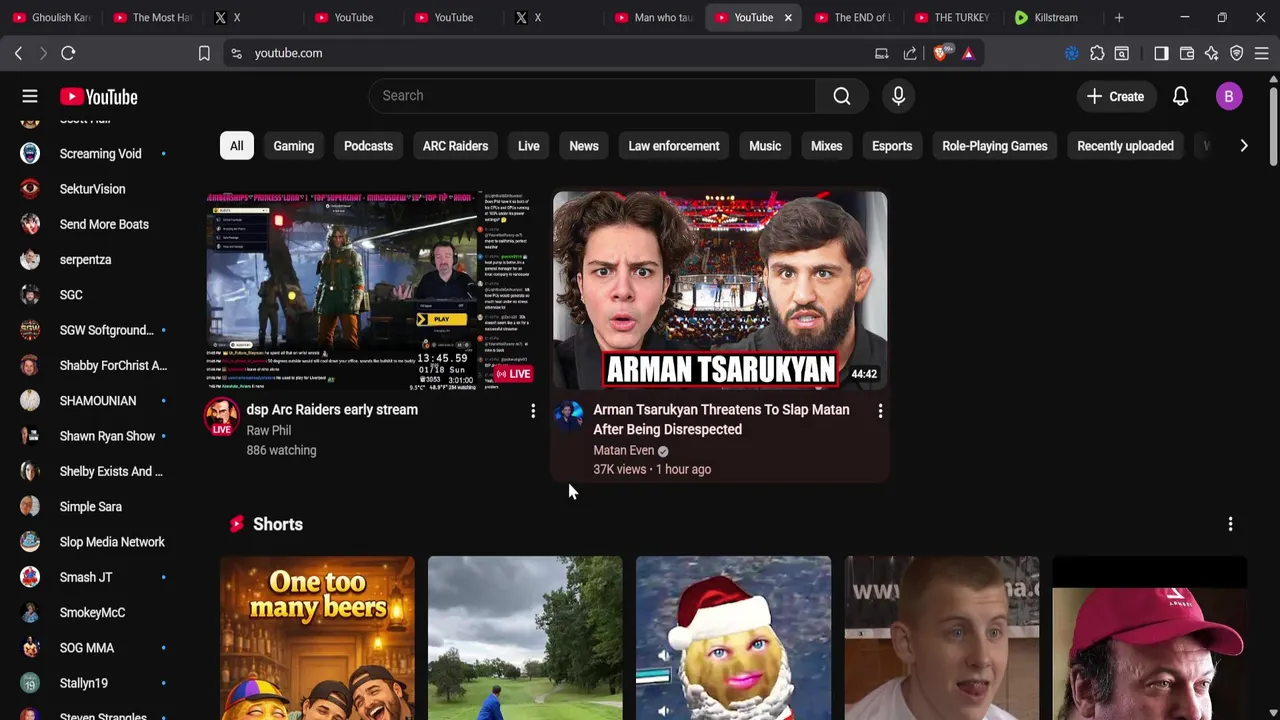Start voice search with microphone icon
The height and width of the screenshot is (720, 1280).
click(x=898, y=96)
